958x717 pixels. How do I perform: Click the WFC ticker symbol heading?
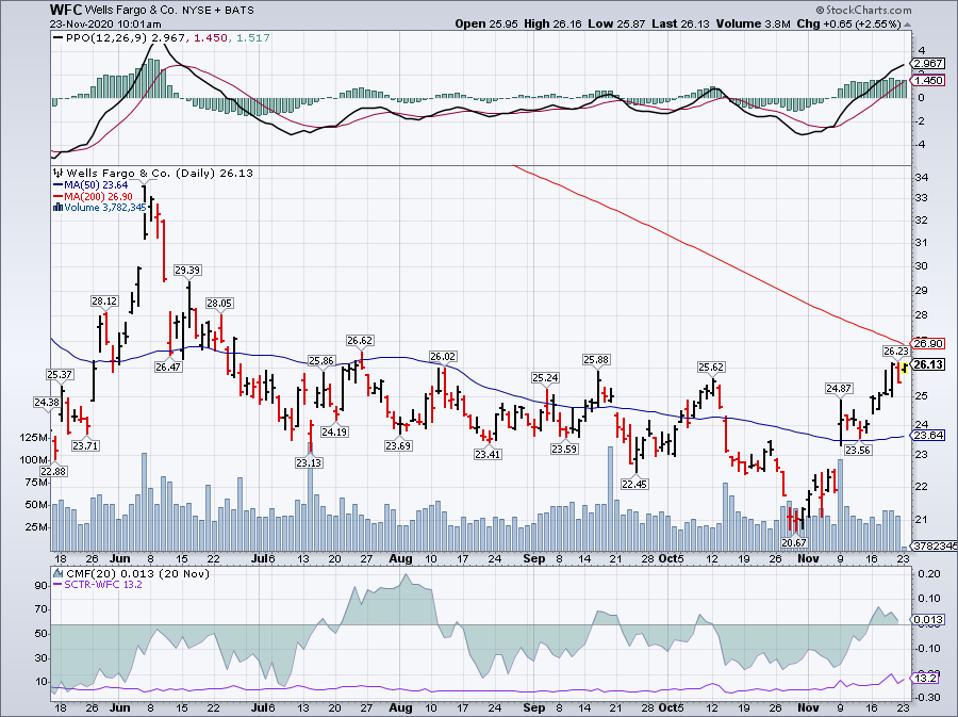point(66,10)
